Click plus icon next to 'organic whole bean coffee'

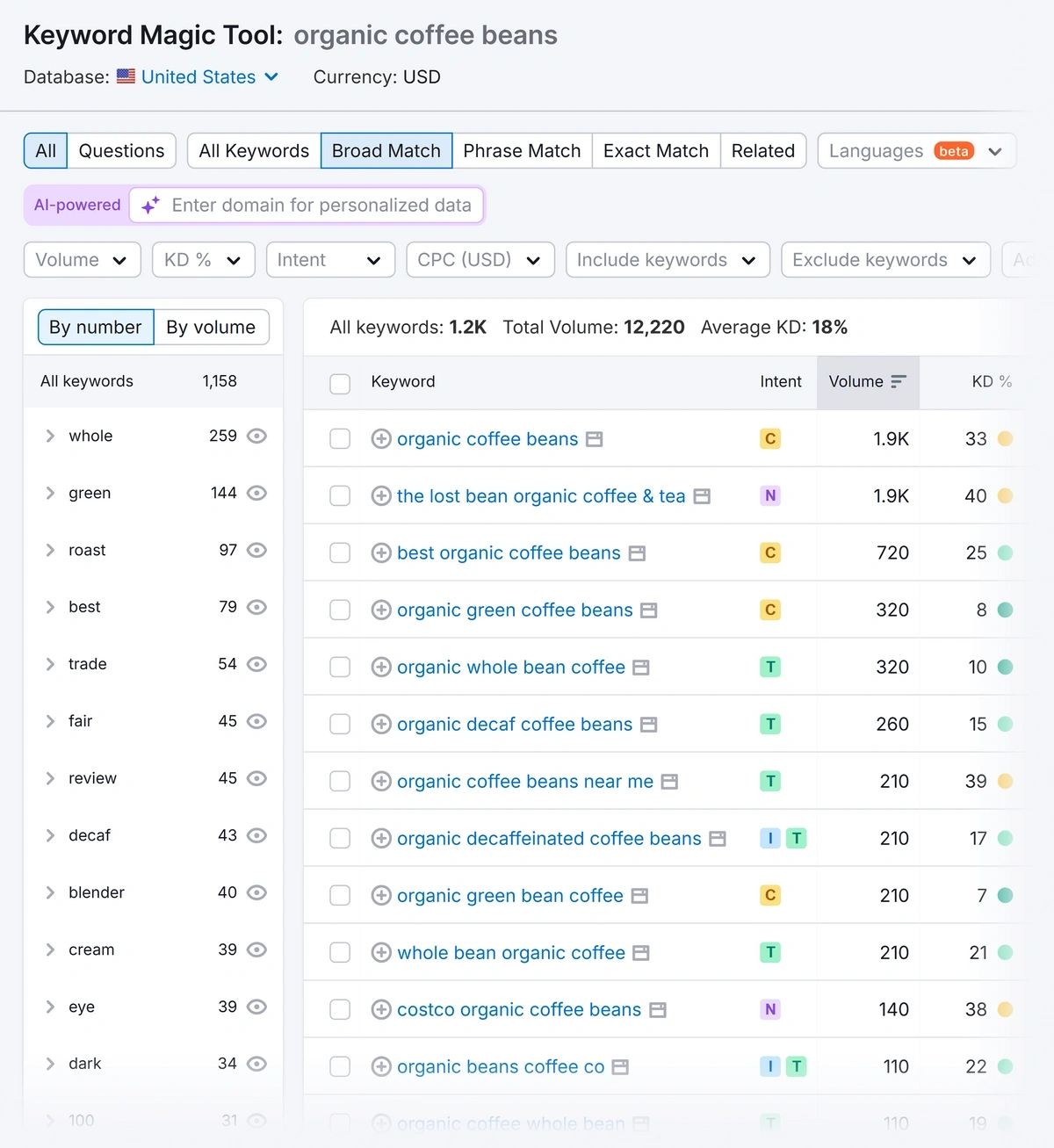point(381,668)
